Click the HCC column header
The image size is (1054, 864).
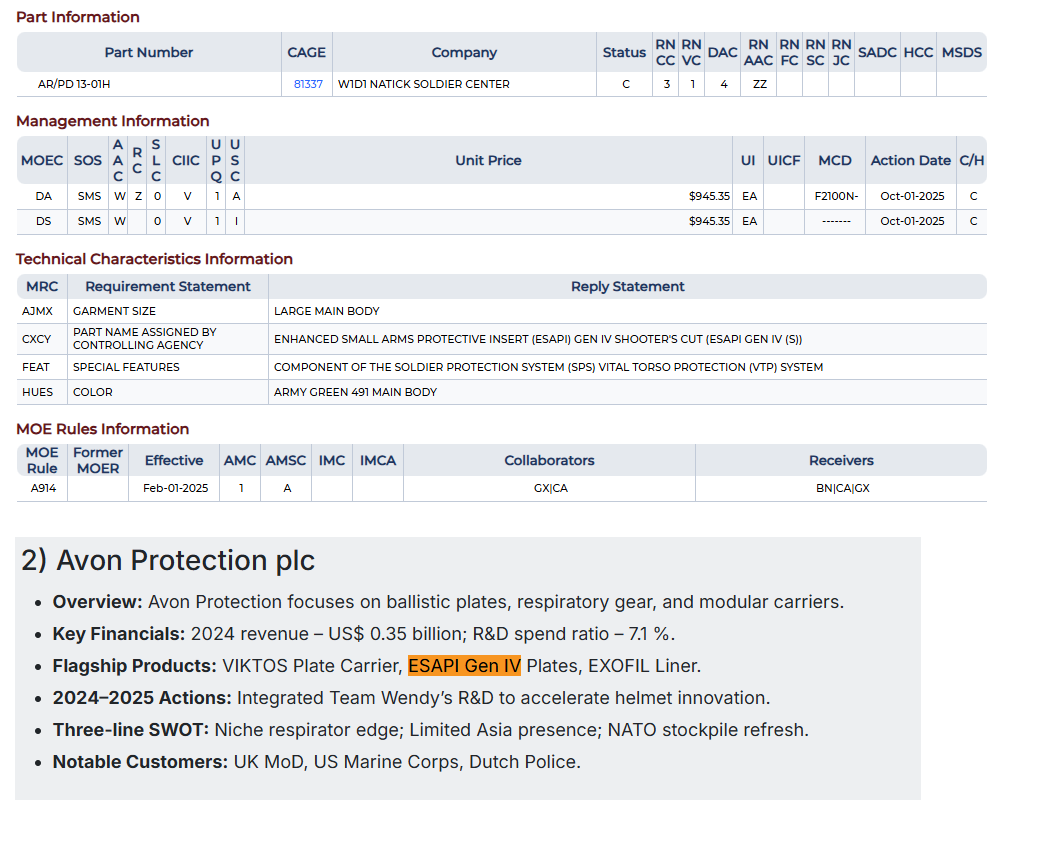(918, 52)
